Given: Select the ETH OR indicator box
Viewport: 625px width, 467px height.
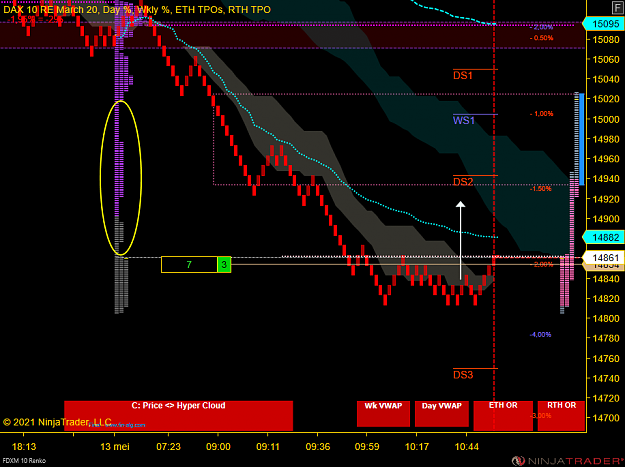Looking at the screenshot, I should [503, 416].
